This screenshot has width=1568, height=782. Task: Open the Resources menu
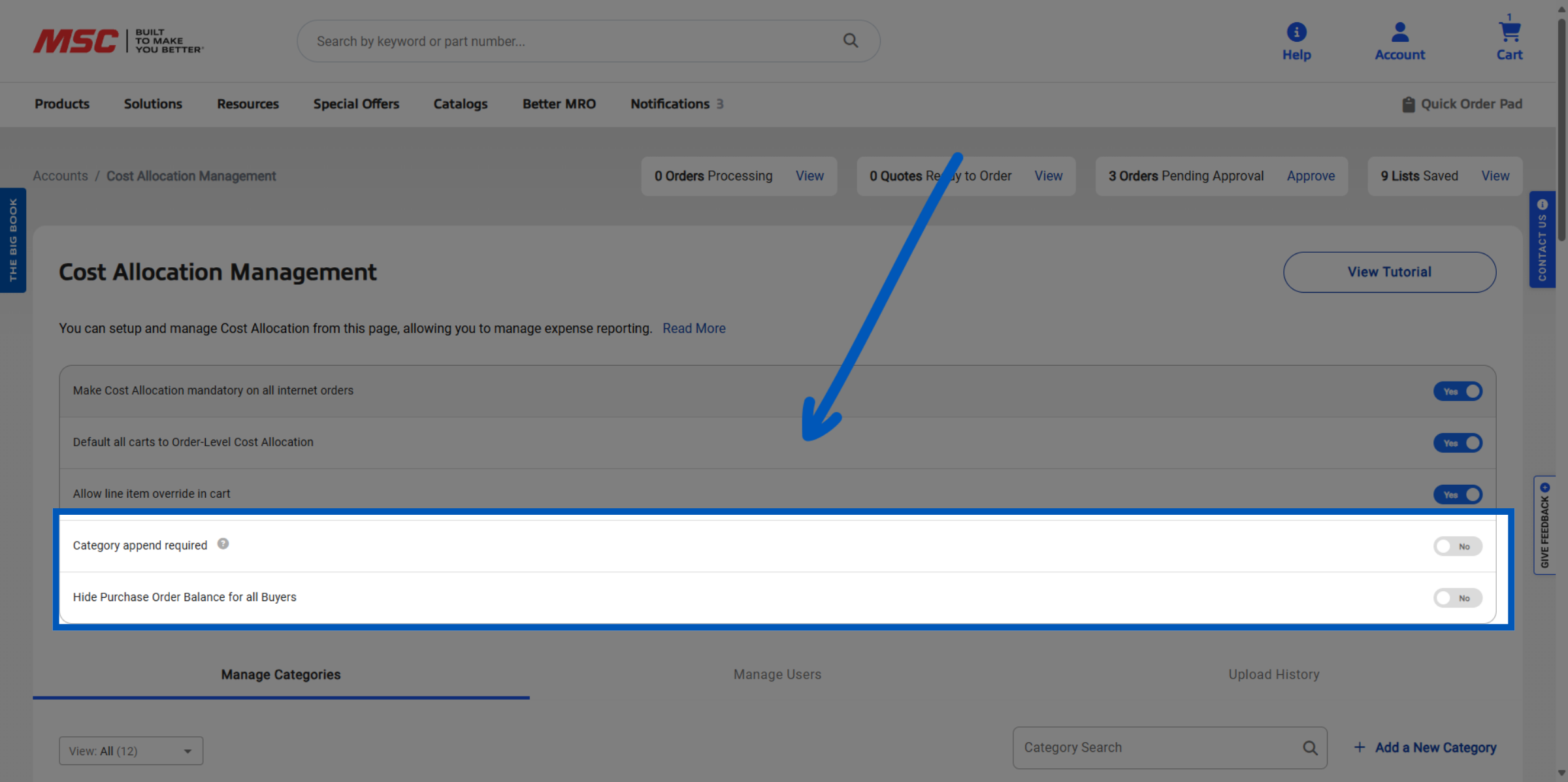tap(248, 104)
